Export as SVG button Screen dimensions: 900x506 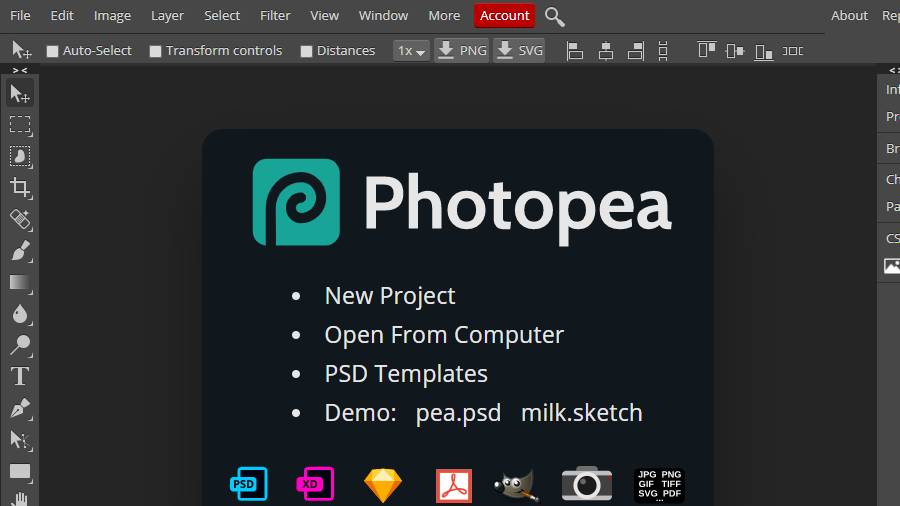point(519,51)
